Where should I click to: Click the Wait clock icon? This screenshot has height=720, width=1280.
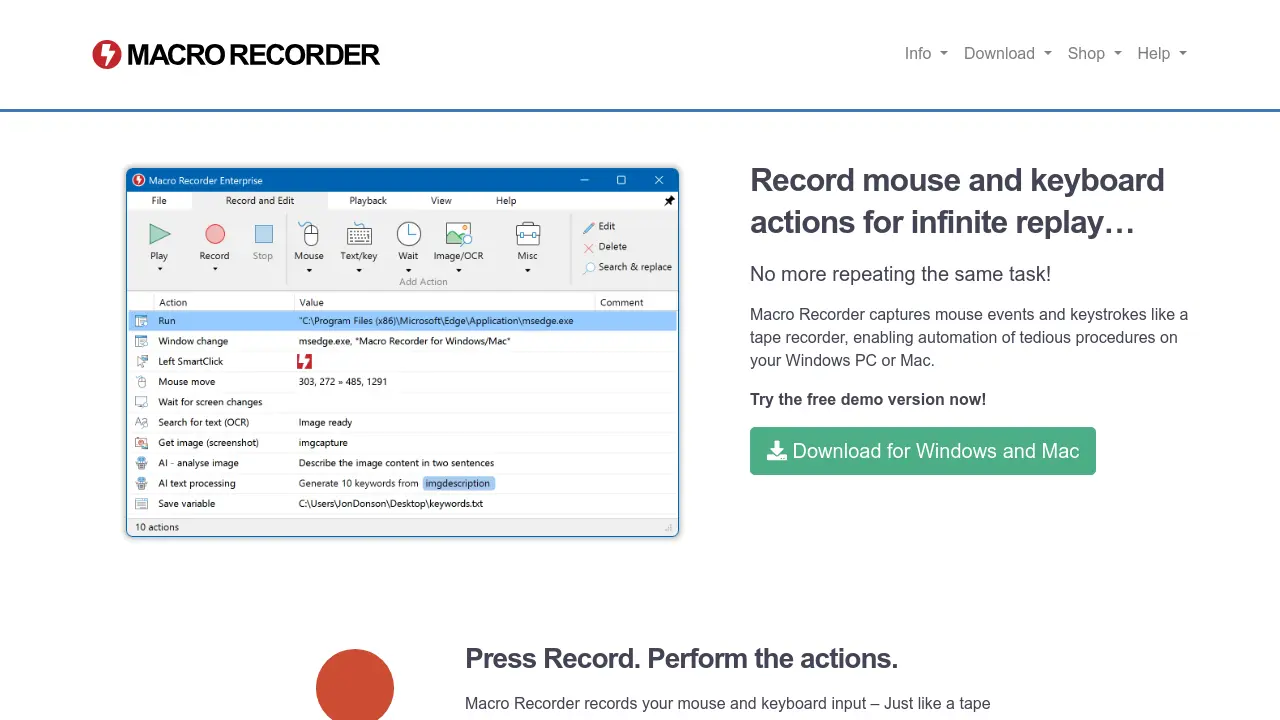click(408, 232)
